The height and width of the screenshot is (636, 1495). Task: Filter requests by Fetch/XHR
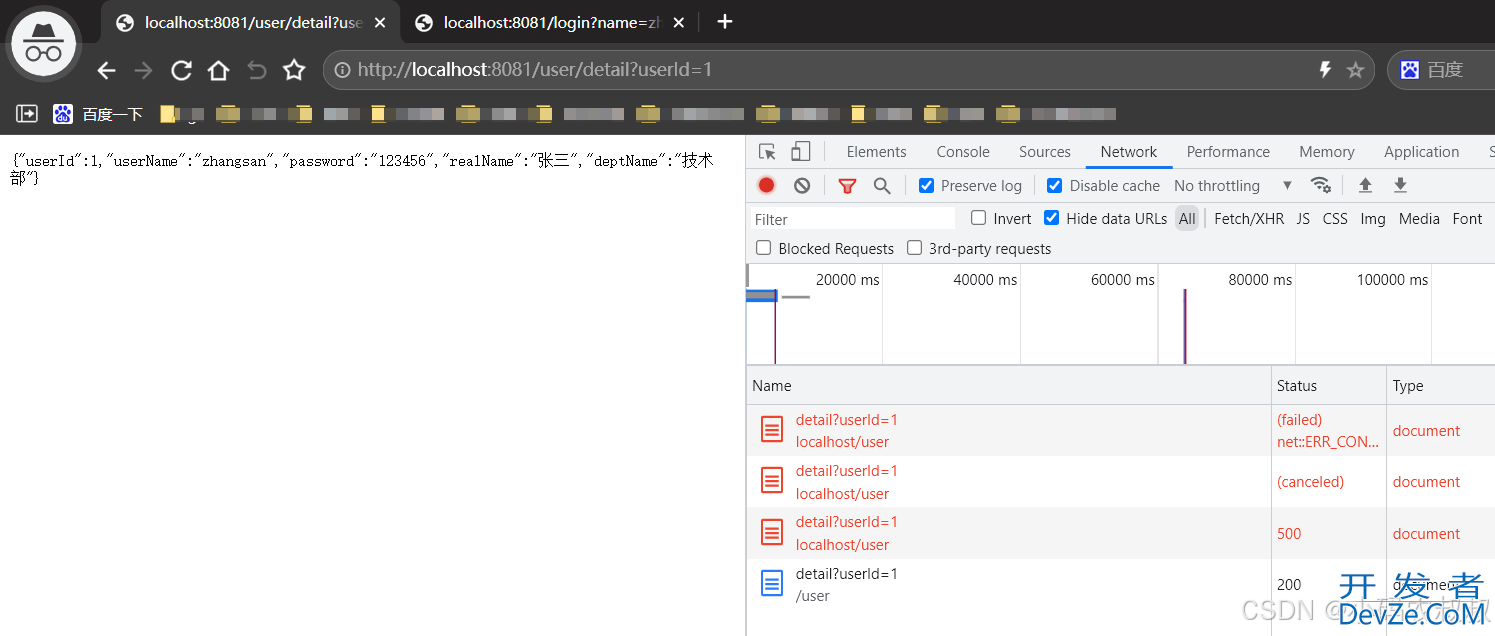pos(1249,218)
